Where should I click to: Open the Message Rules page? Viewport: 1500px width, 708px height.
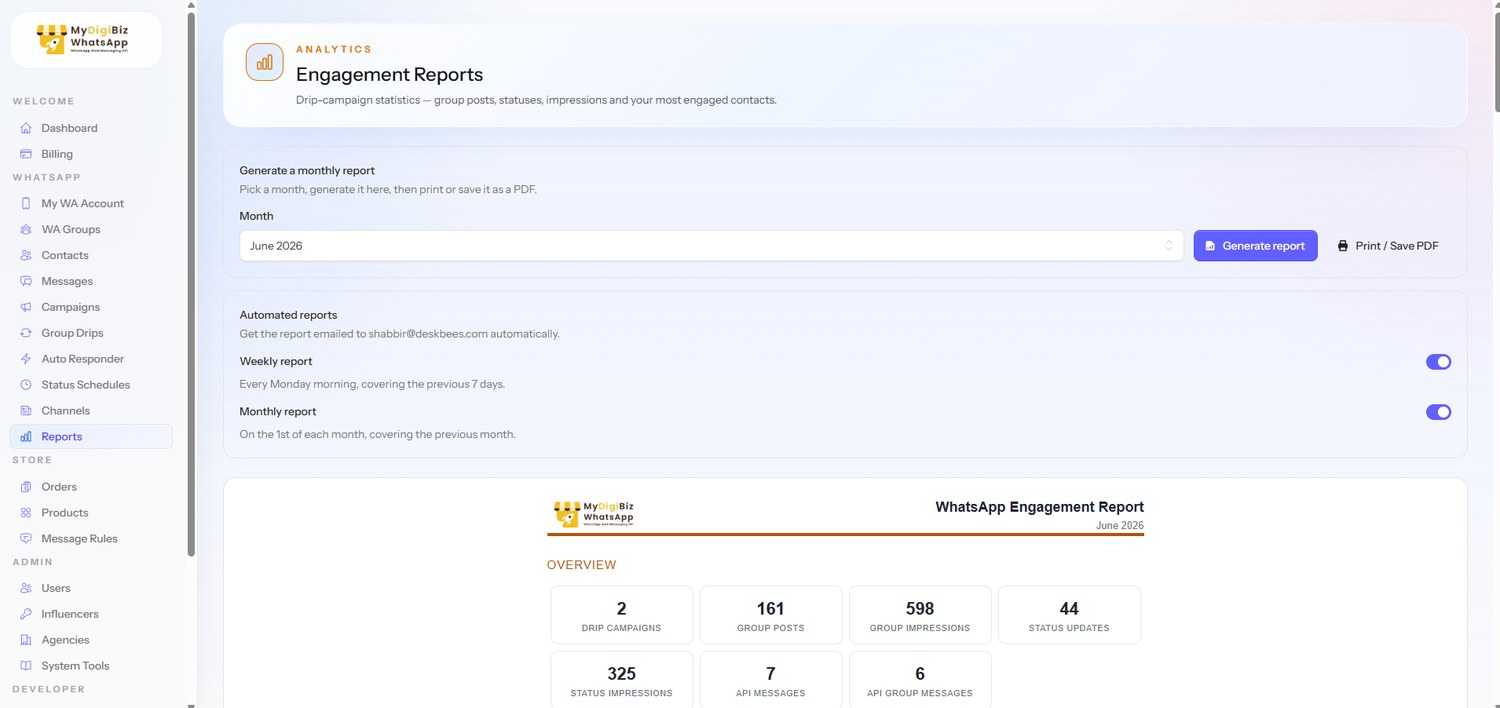[91, 539]
